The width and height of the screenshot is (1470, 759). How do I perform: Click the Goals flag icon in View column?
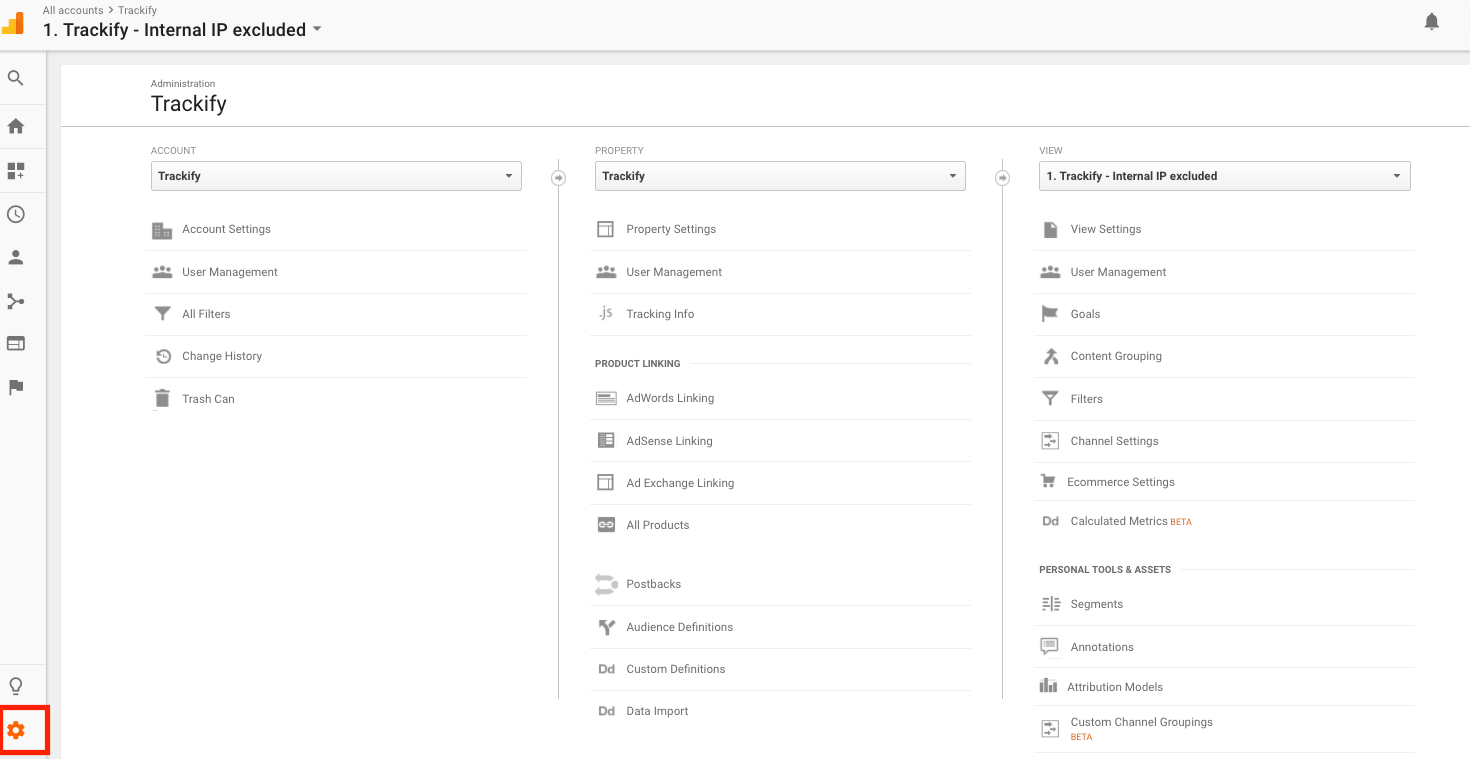tap(1050, 314)
